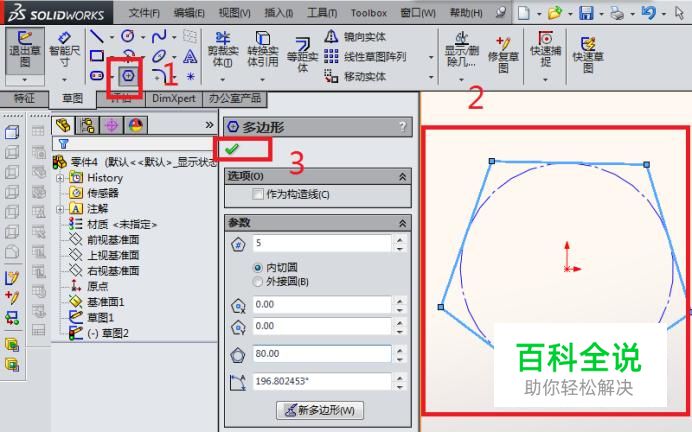Open the 工具(T) menu
692x432 pixels.
coord(322,13)
